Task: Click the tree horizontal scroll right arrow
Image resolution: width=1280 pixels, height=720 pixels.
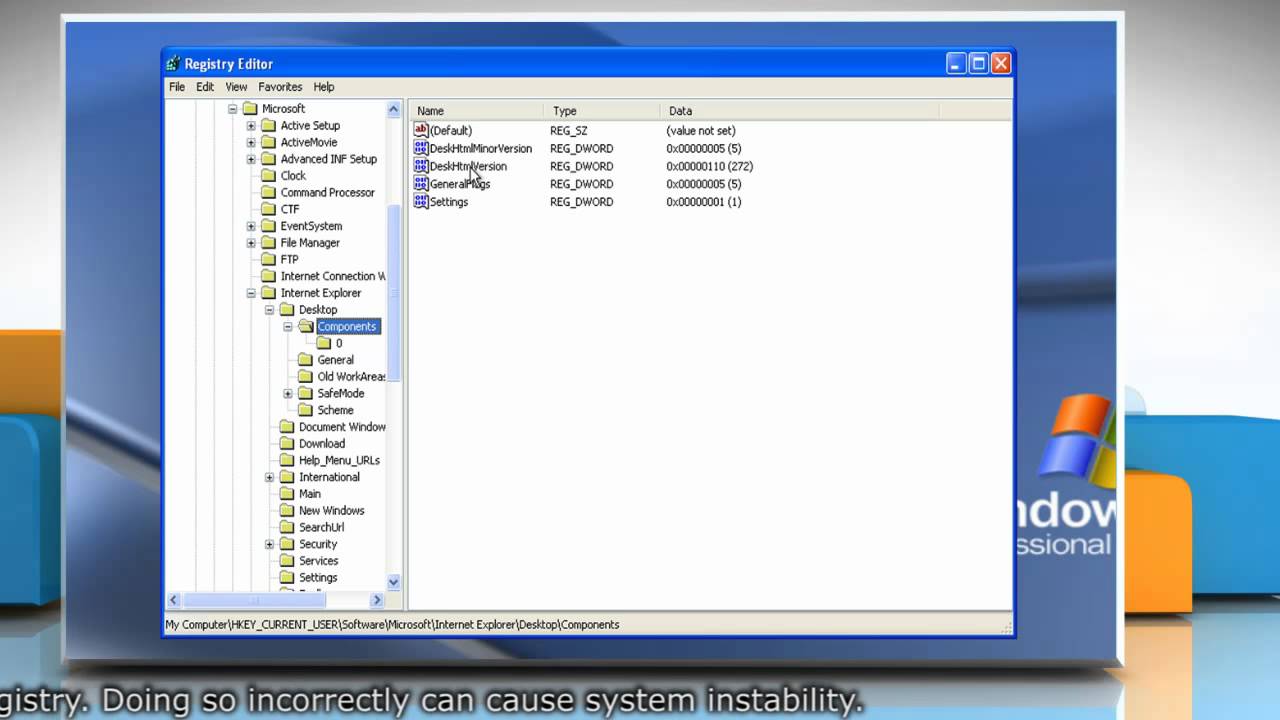Action: point(377,600)
